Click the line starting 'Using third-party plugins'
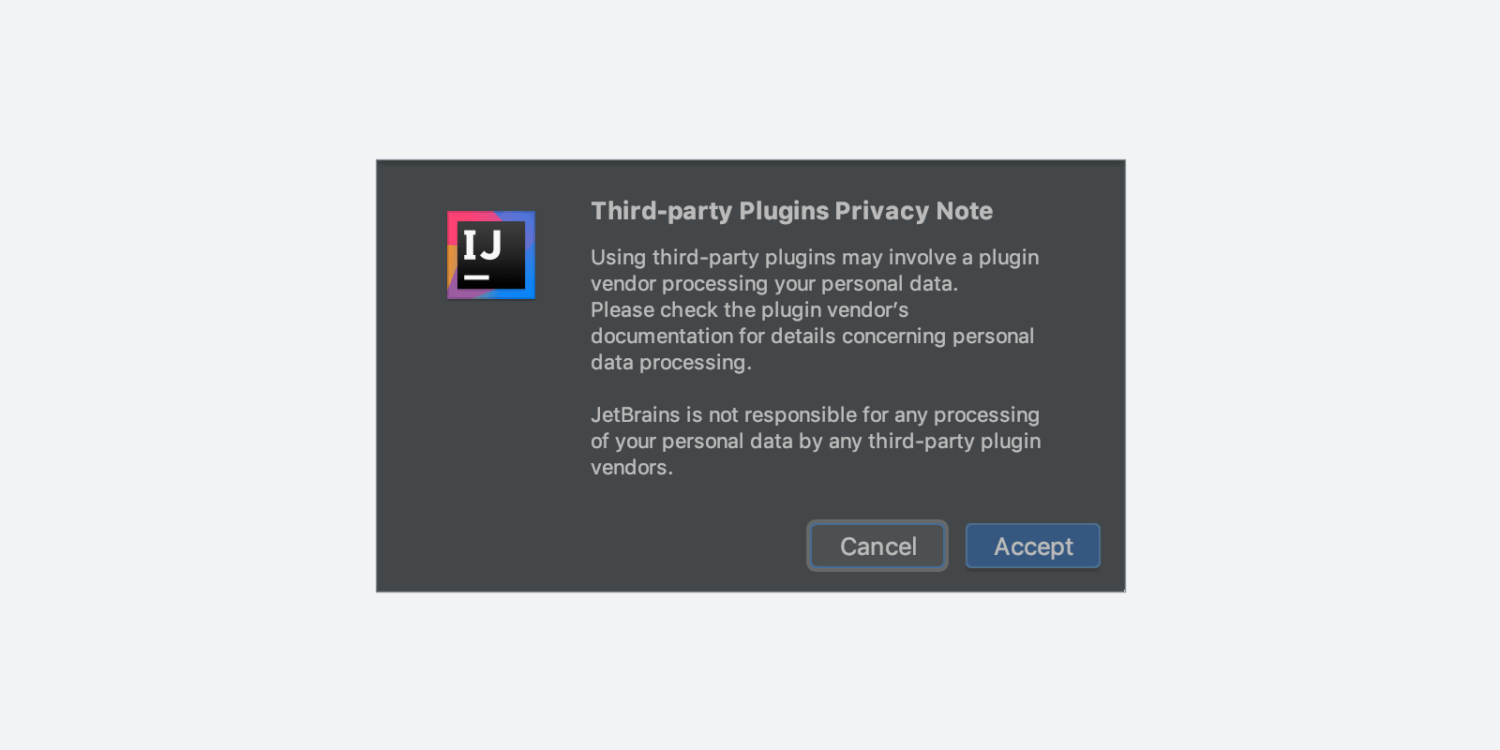The image size is (1500, 750). (815, 258)
